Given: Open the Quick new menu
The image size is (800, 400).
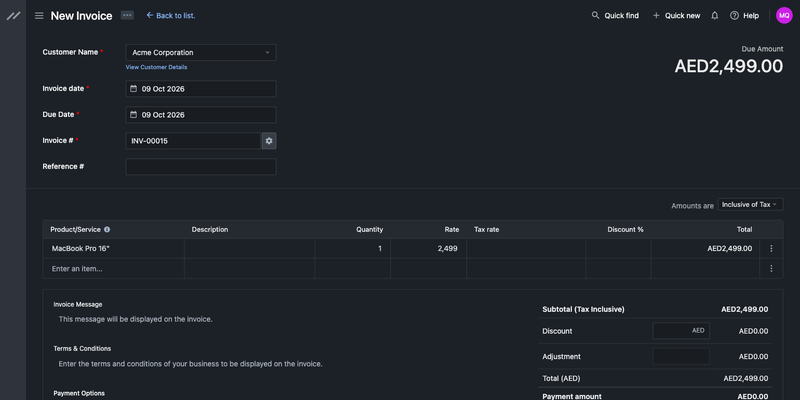Looking at the screenshot, I should coord(677,16).
